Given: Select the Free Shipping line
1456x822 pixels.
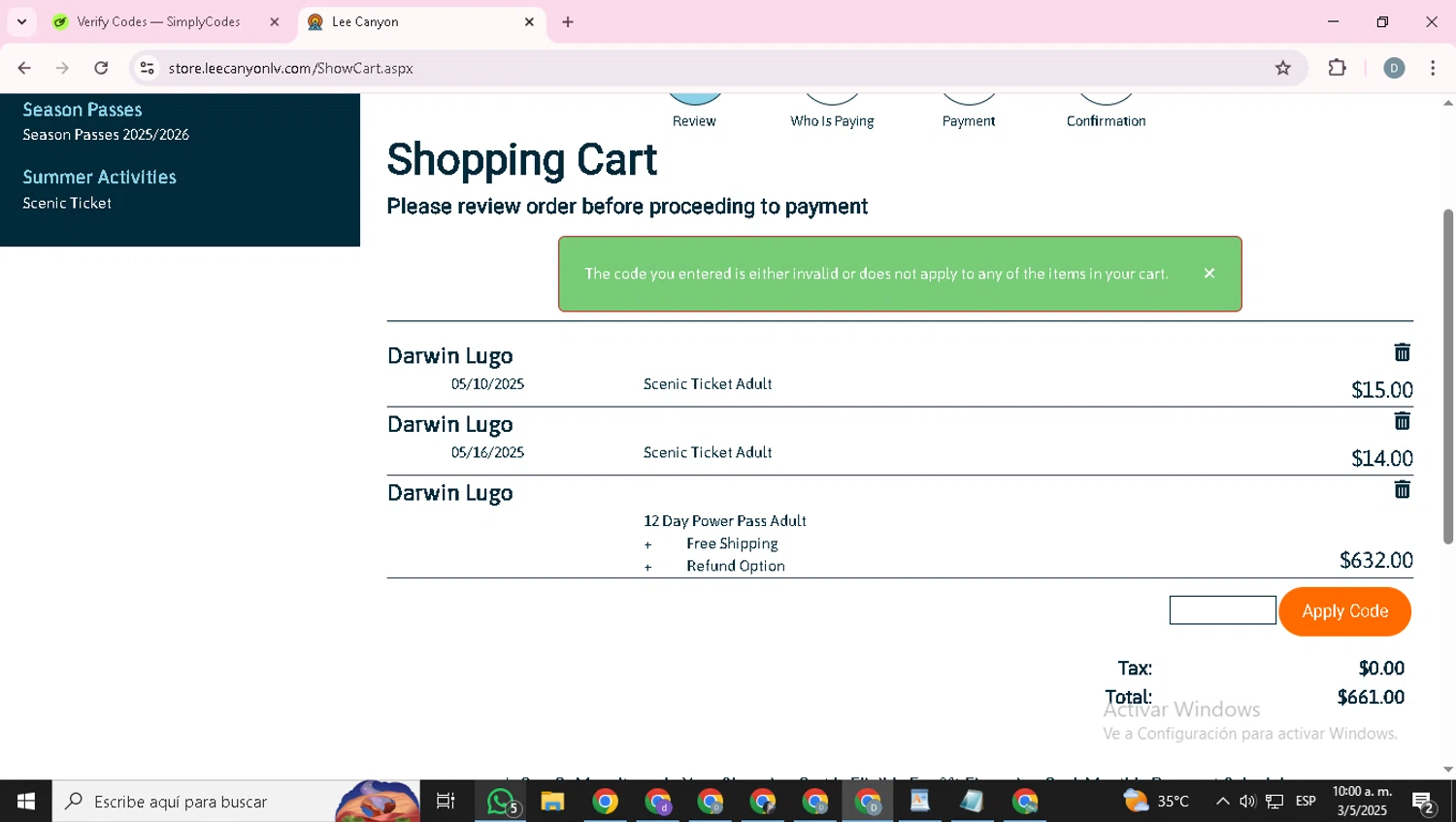Looking at the screenshot, I should 732,543.
